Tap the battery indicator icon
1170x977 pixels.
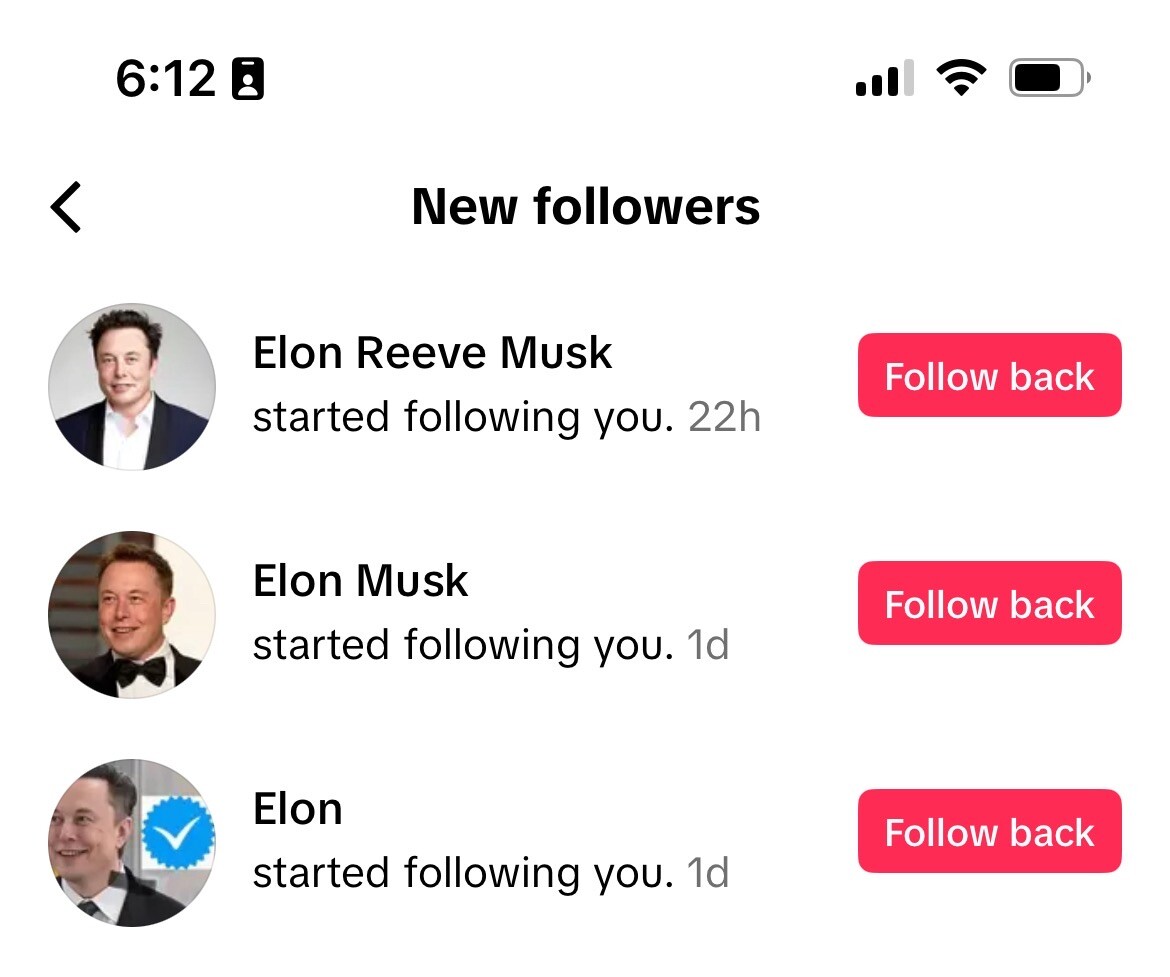[1050, 78]
